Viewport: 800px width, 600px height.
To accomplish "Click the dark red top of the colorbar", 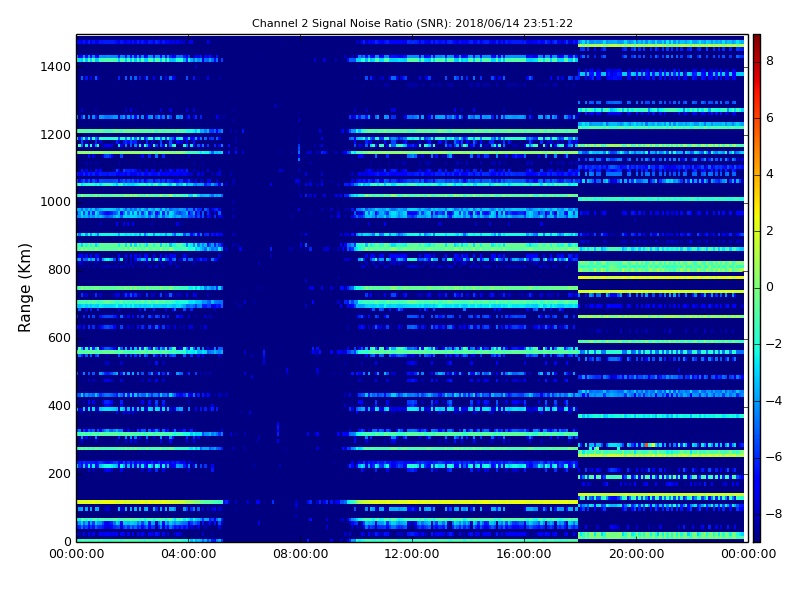I will pyautogui.click(x=757, y=42).
